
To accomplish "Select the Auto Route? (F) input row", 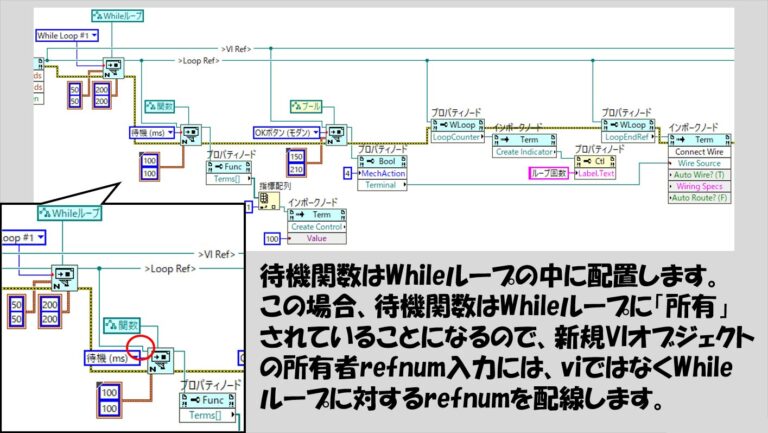I will pos(699,198).
